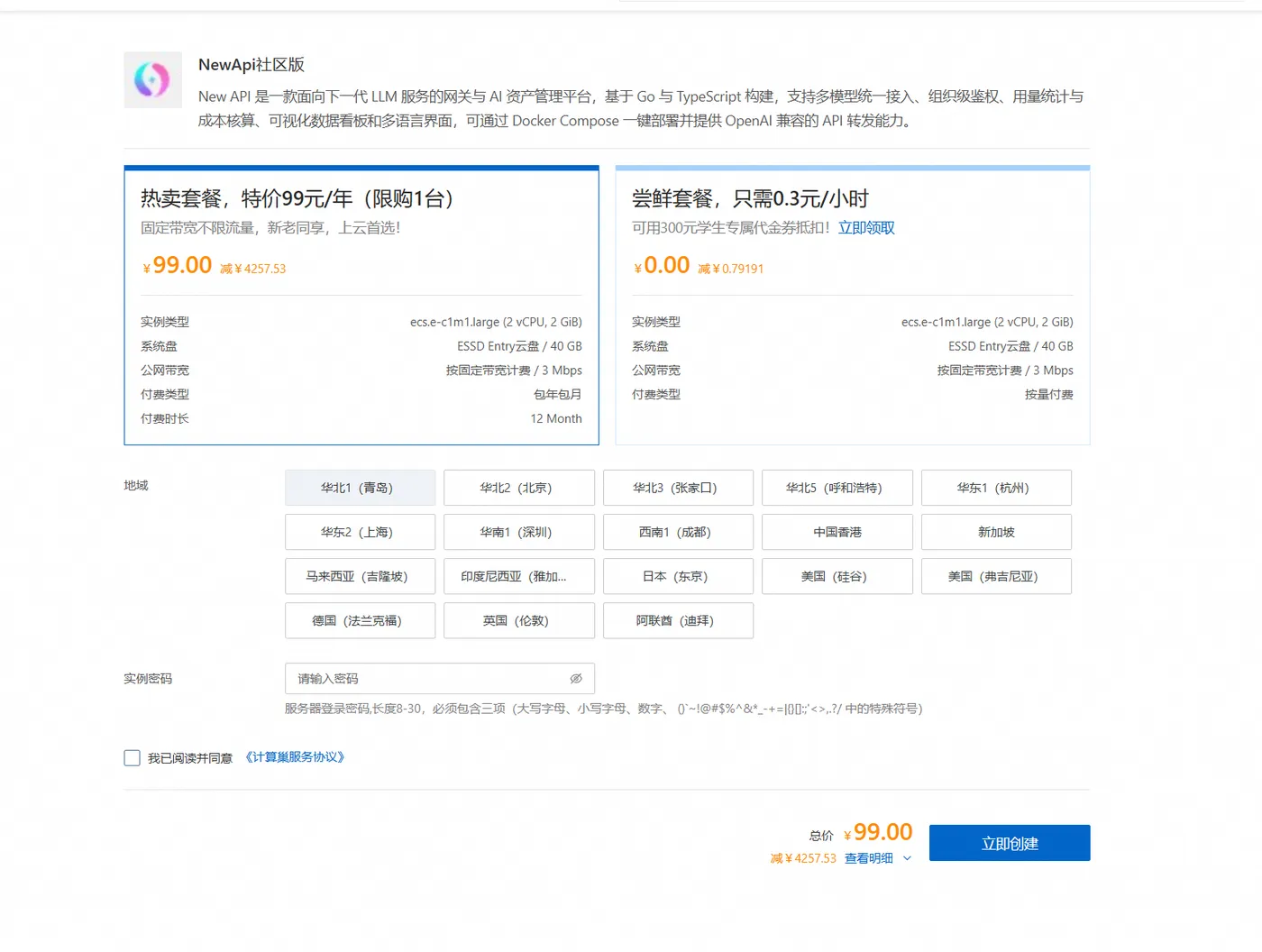Select region 华北2（北京）
1262x952 pixels.
pos(519,488)
